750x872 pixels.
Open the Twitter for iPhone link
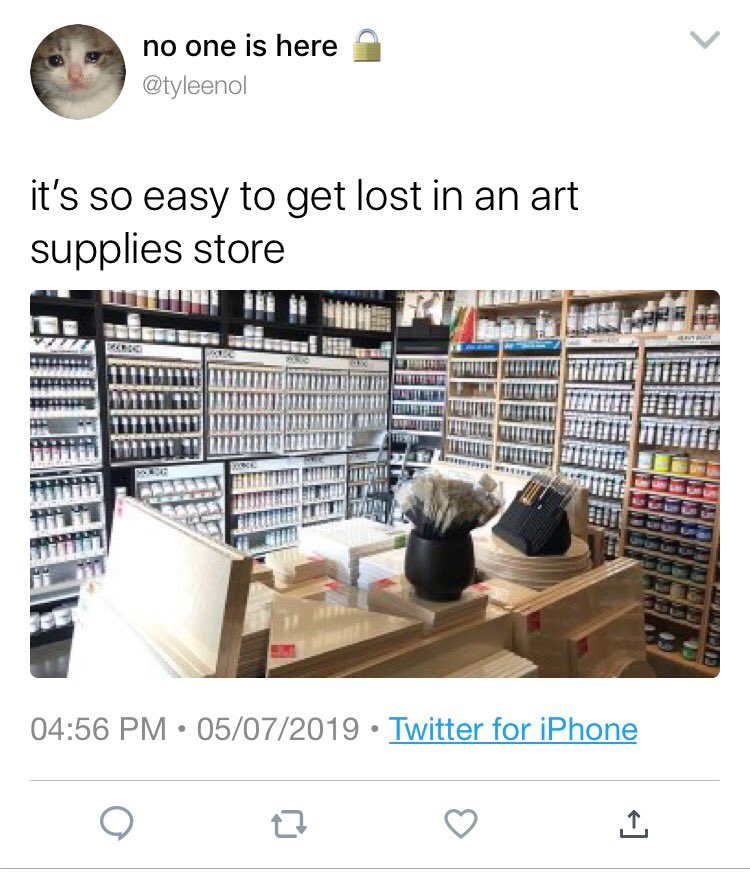(x=513, y=729)
